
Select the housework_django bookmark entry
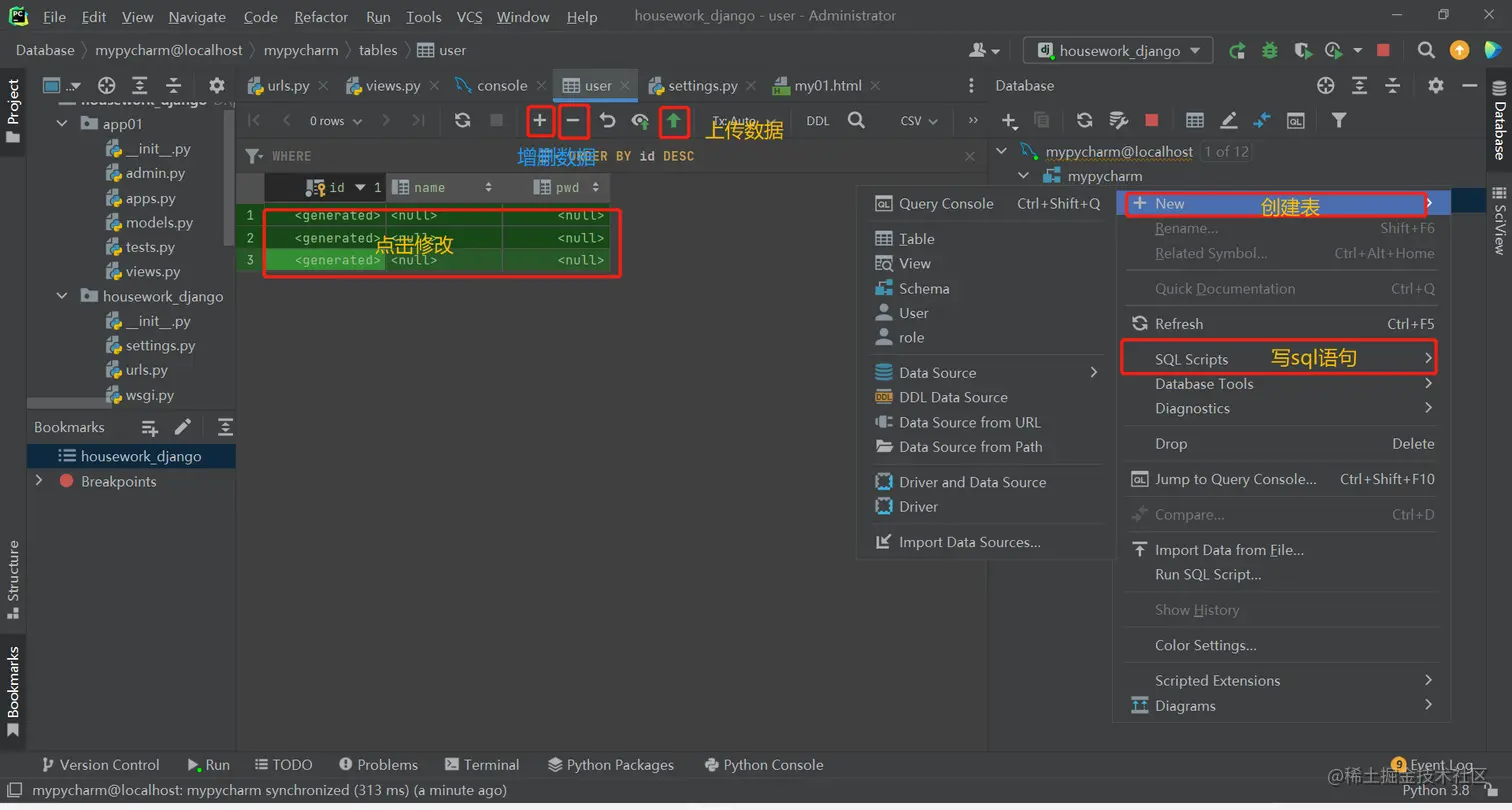tap(131, 456)
